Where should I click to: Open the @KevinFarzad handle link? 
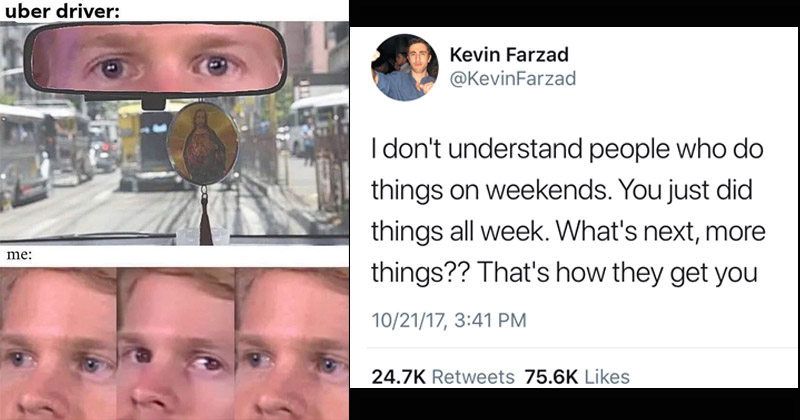click(510, 78)
